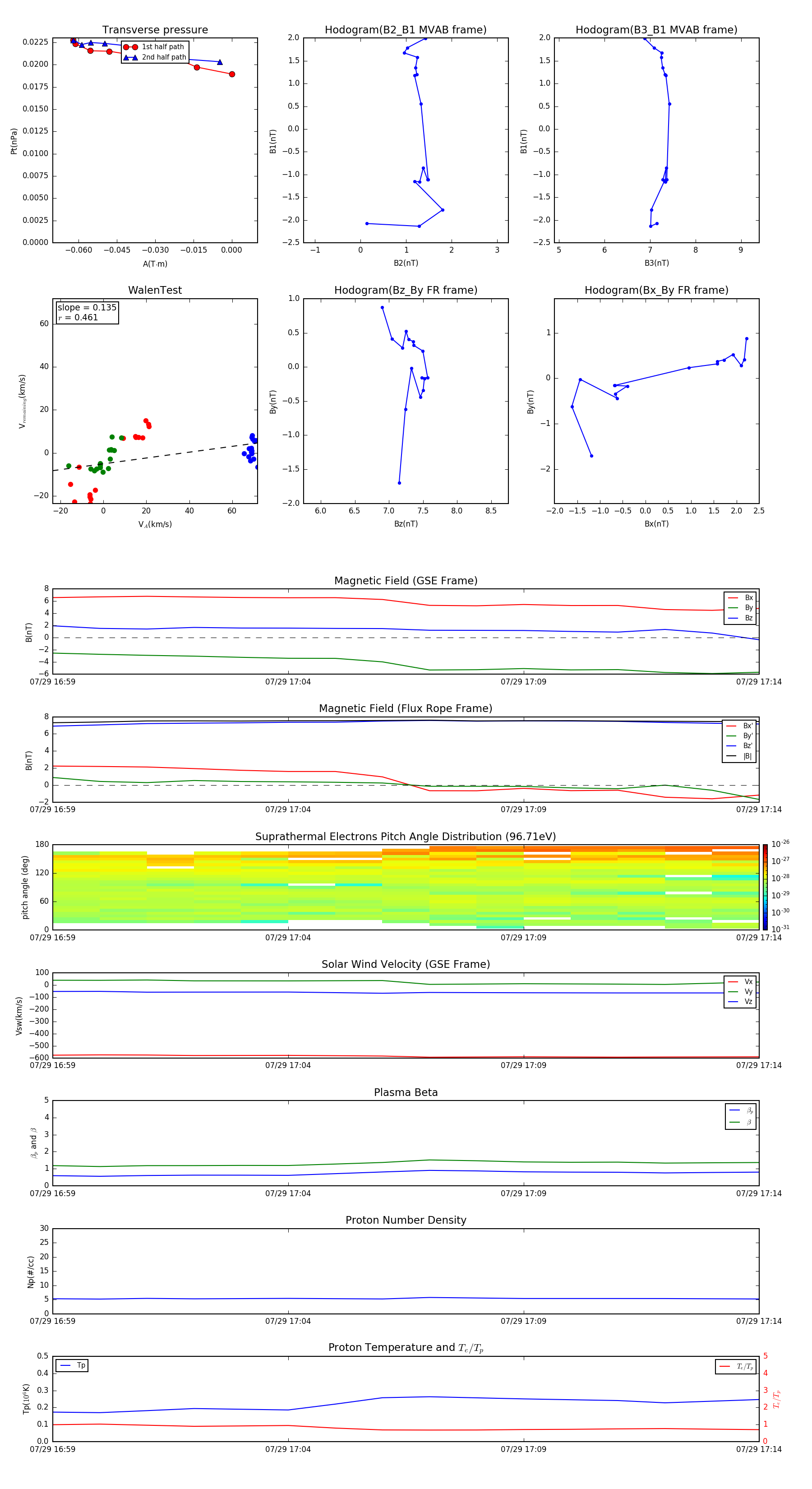Select the "Bx" entry in GSE field legend
Image resolution: width=812 pixels, height=1489 pixels.
pos(740,598)
